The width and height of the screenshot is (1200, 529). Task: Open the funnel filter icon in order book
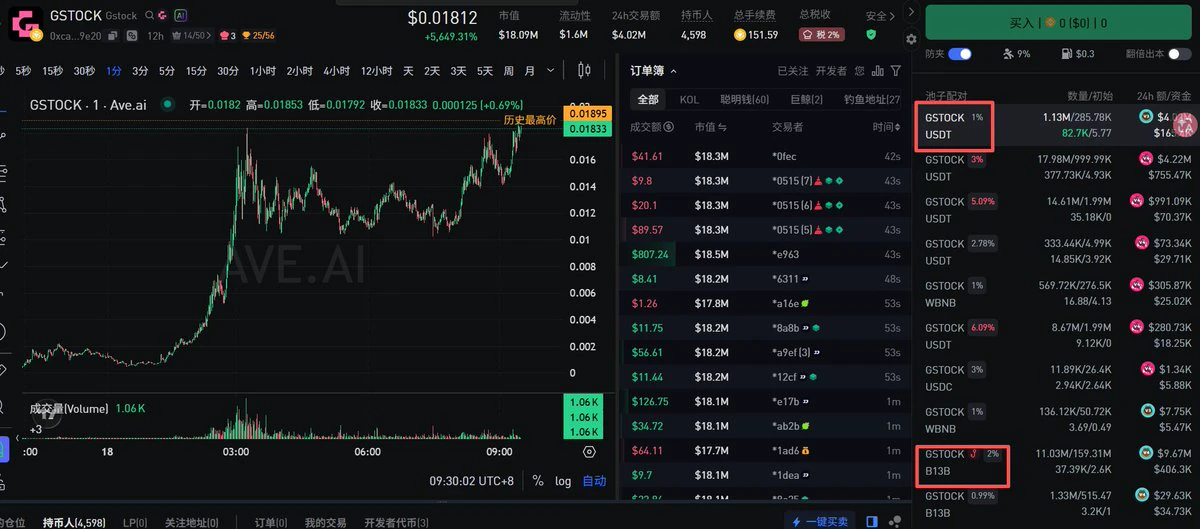pyautogui.click(x=896, y=71)
